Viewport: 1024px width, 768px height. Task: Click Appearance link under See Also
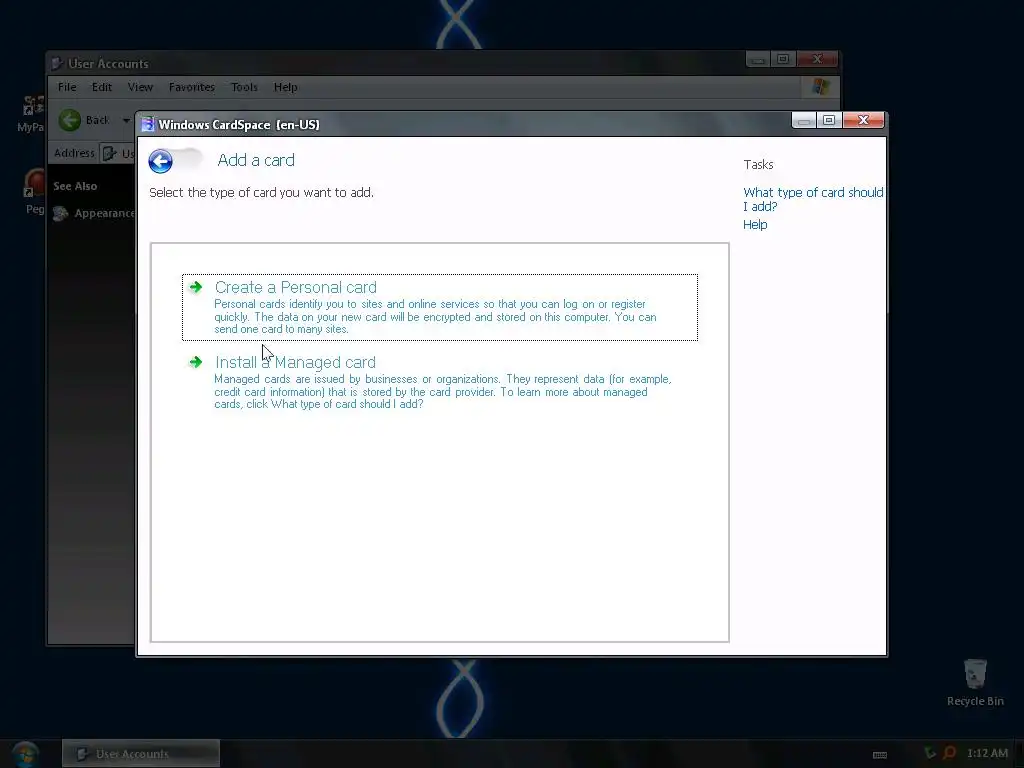tap(104, 213)
